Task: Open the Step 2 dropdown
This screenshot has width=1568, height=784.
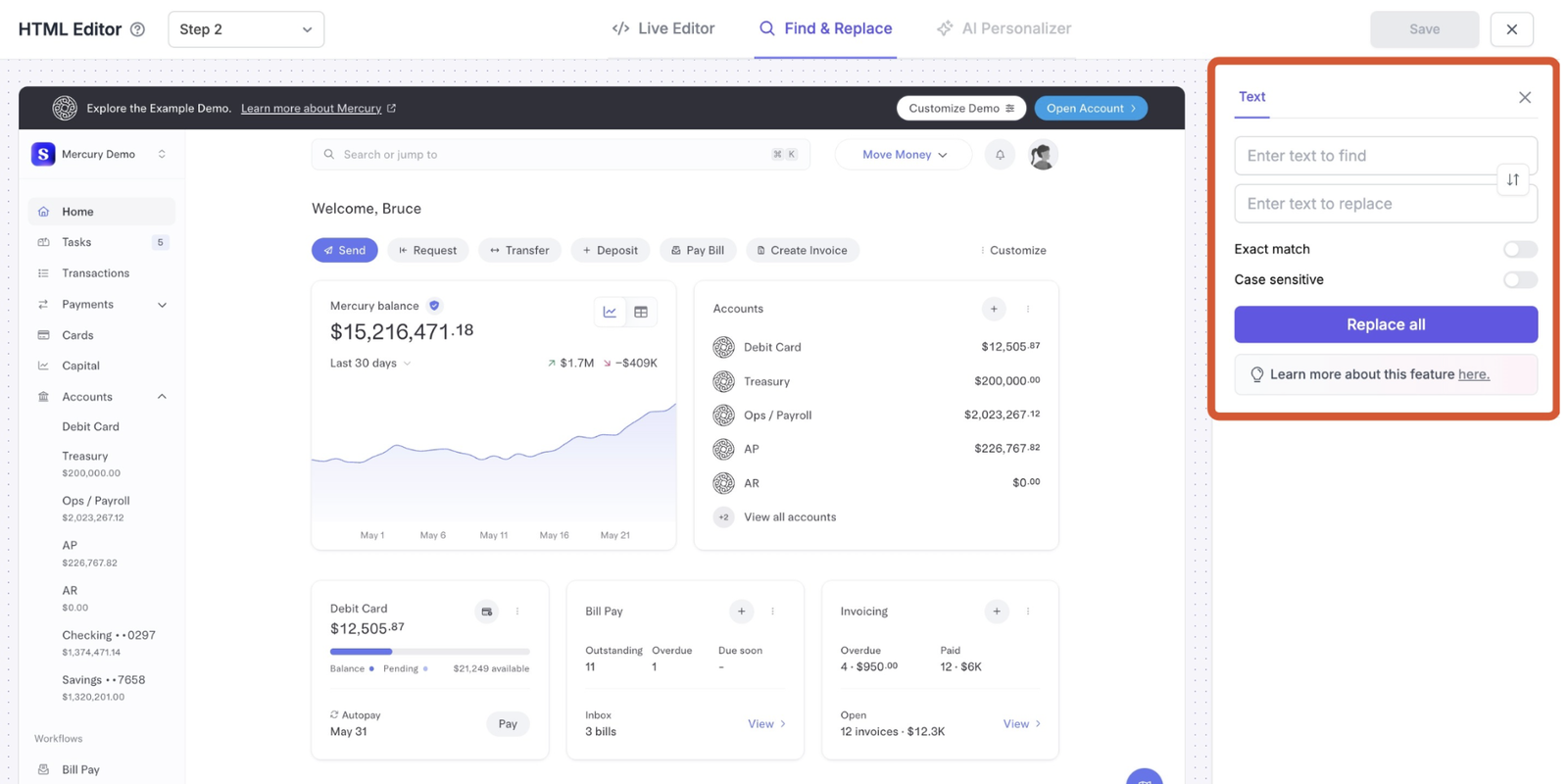Action: click(x=246, y=29)
